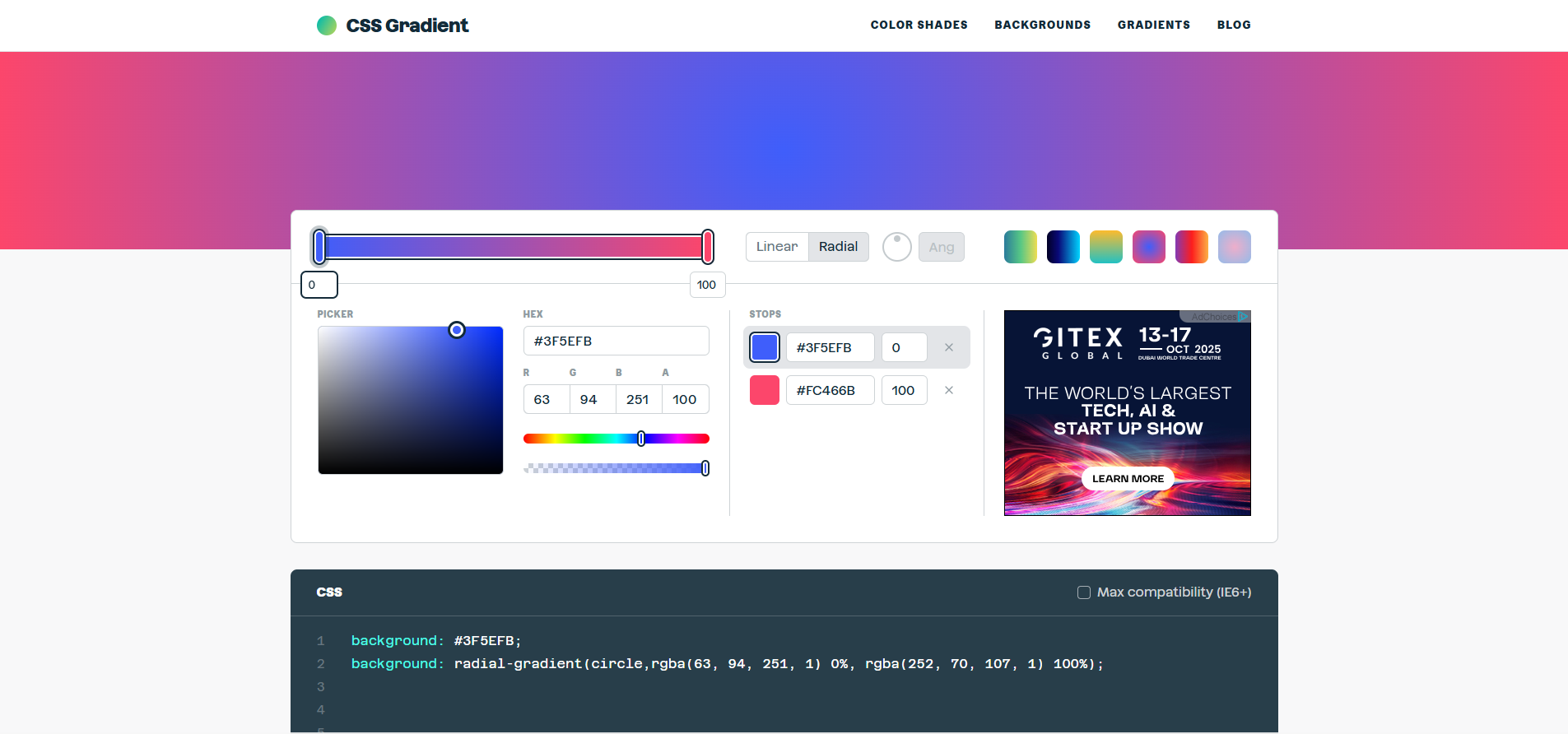The width and height of the screenshot is (1568, 734).
Task: Enable Max compatibility (IE6+) checkbox
Action: 1084,592
